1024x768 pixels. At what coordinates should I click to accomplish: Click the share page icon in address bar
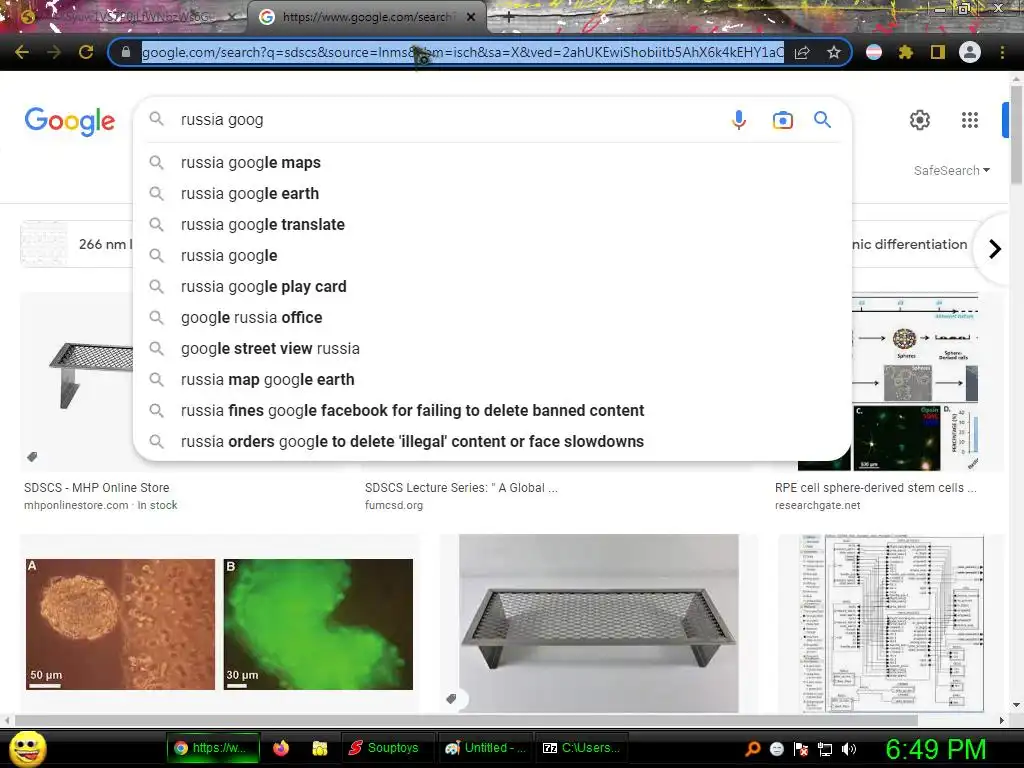[x=802, y=52]
